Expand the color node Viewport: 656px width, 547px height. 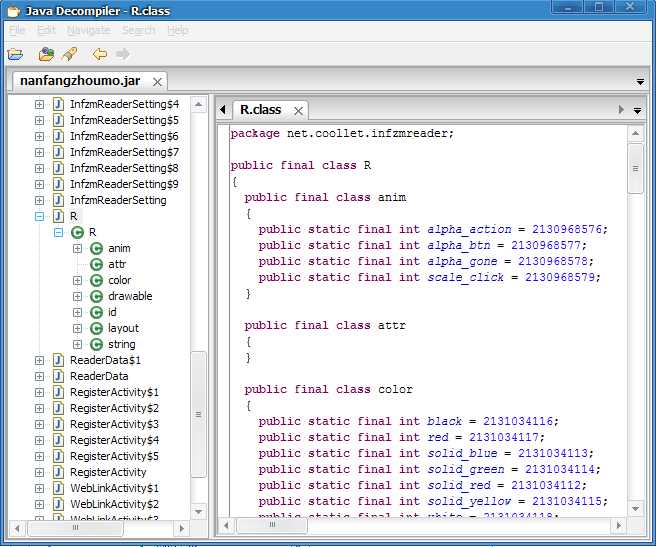tap(77, 280)
